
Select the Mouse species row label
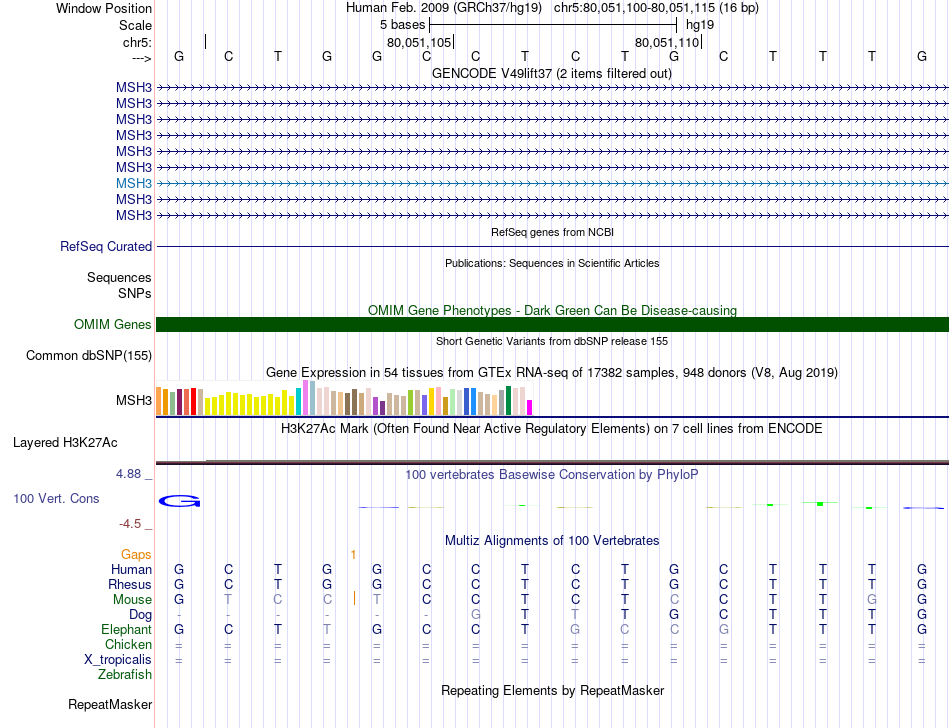[132, 600]
